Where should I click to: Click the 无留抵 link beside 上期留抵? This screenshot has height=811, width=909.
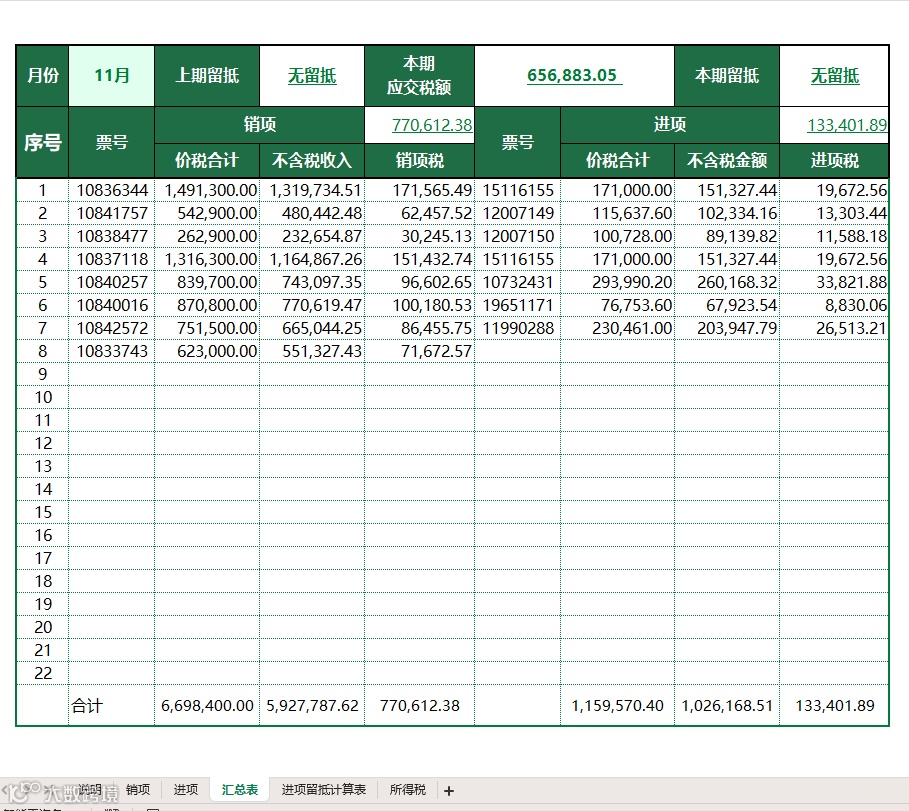tap(312, 75)
